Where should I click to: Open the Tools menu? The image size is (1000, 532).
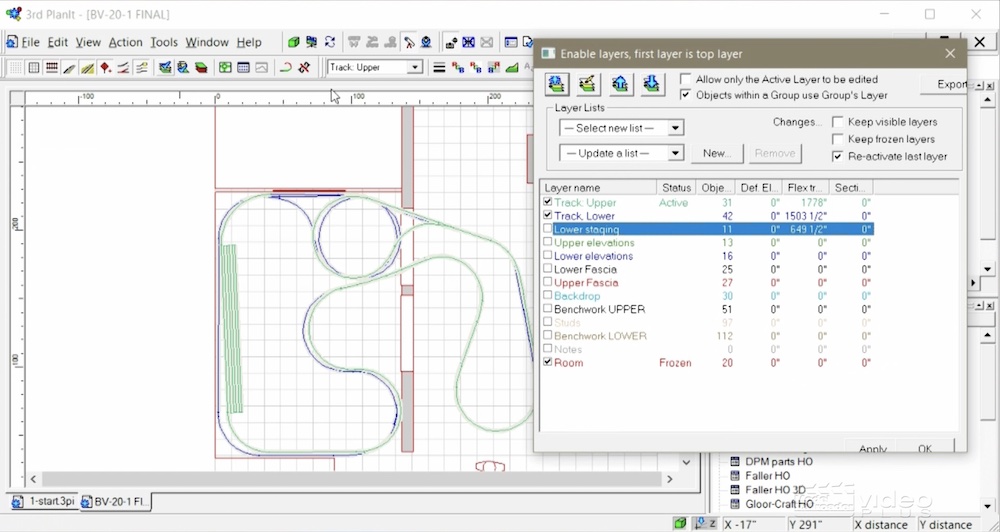coord(164,42)
